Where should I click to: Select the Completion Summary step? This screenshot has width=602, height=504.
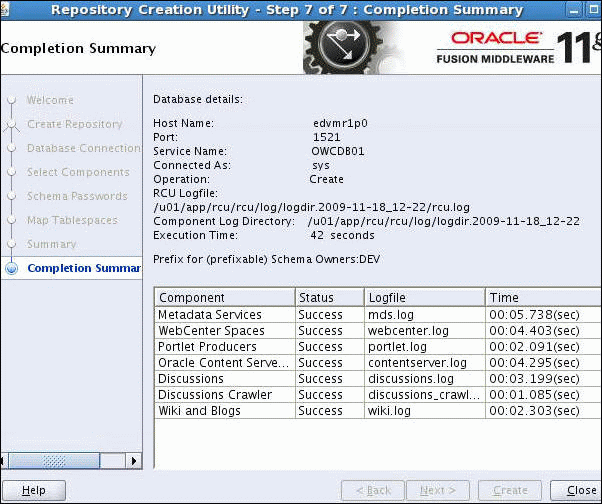click(x=84, y=268)
